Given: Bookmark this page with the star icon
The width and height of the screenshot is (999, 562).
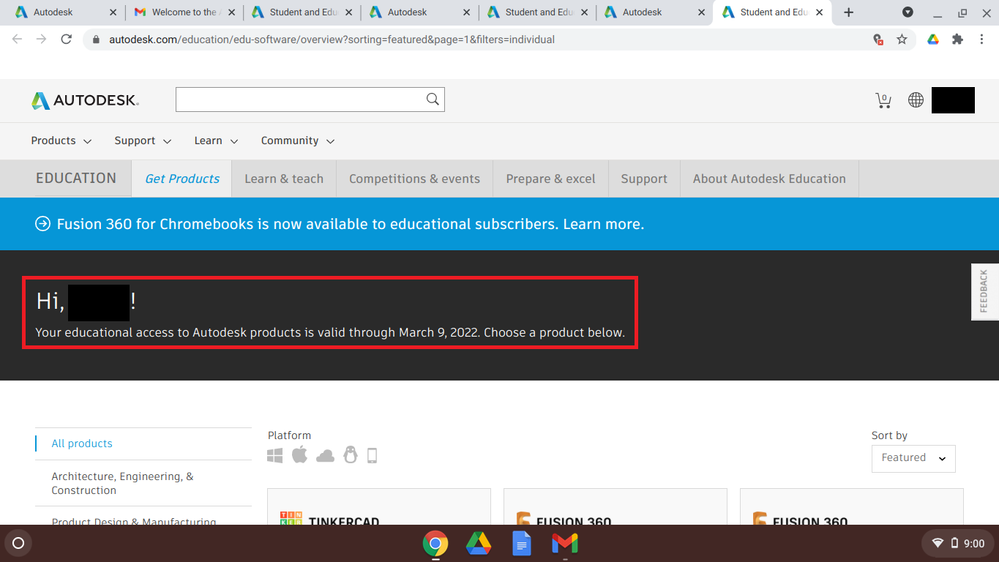Looking at the screenshot, I should 902,40.
